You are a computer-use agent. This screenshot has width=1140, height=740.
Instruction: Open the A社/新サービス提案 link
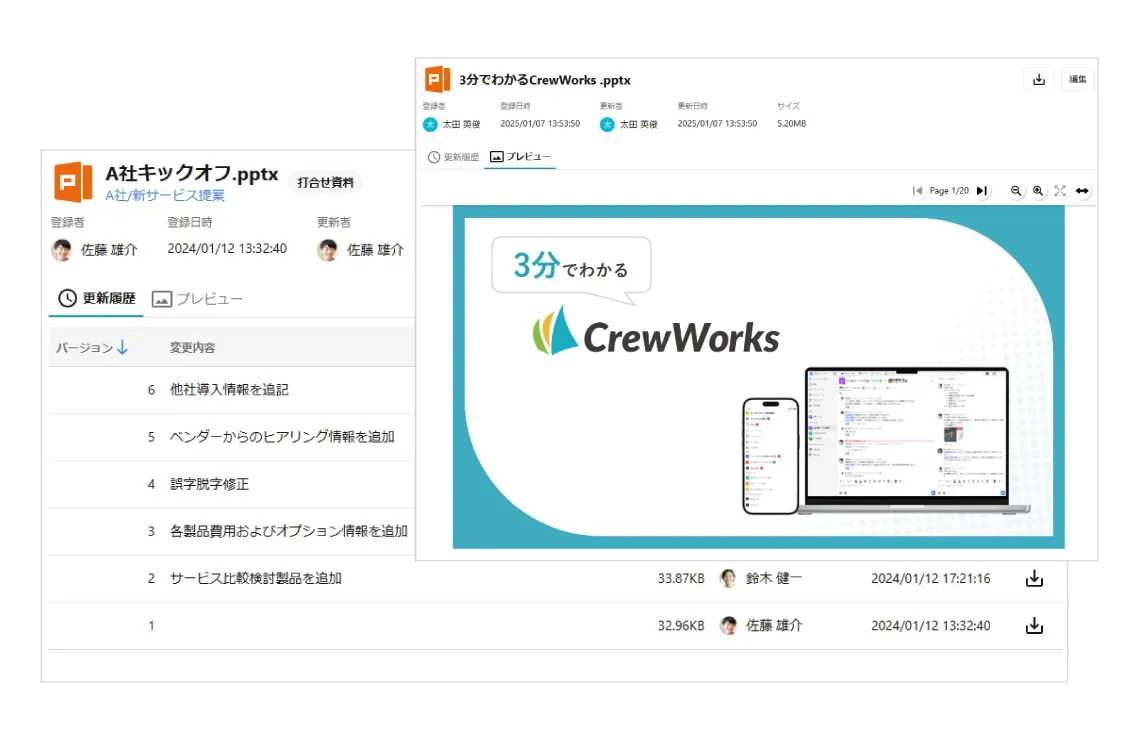[x=165, y=196]
